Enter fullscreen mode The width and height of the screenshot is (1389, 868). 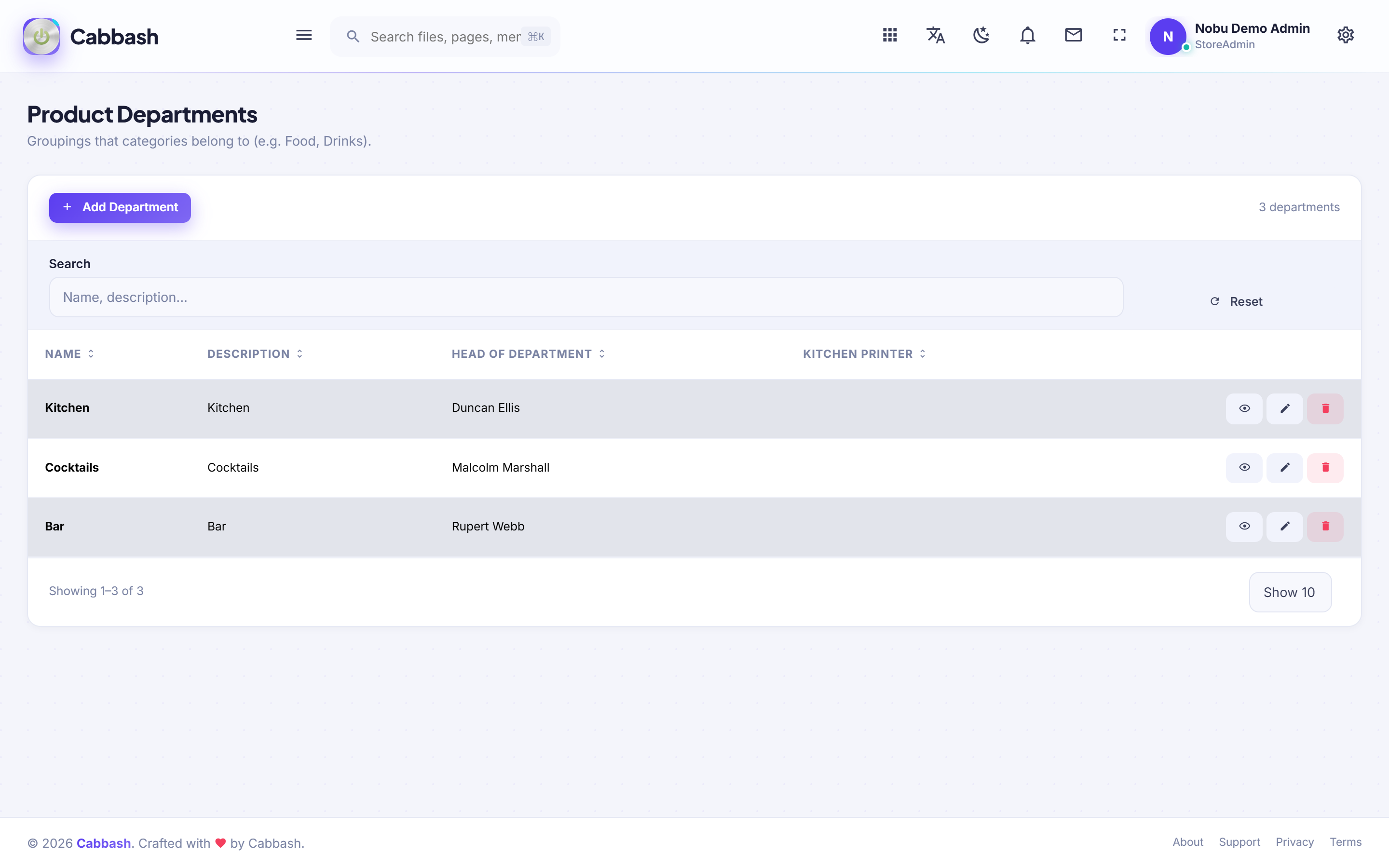coord(1119,36)
